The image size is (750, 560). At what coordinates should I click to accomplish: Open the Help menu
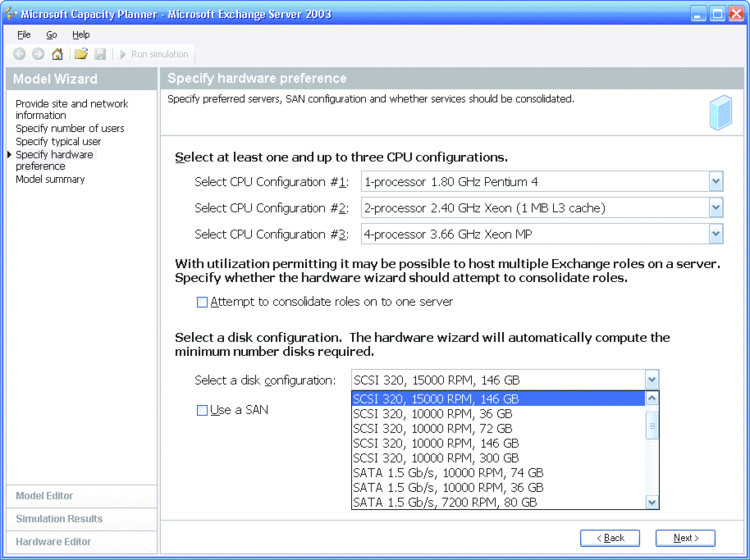[x=81, y=35]
